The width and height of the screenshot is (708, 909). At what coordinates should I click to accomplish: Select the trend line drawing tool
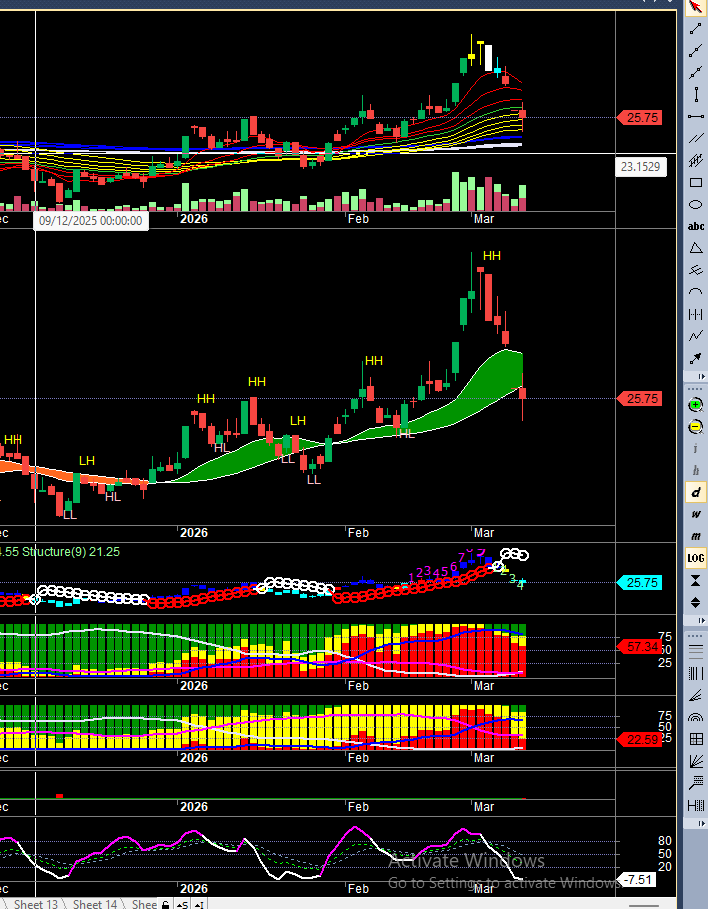click(696, 30)
